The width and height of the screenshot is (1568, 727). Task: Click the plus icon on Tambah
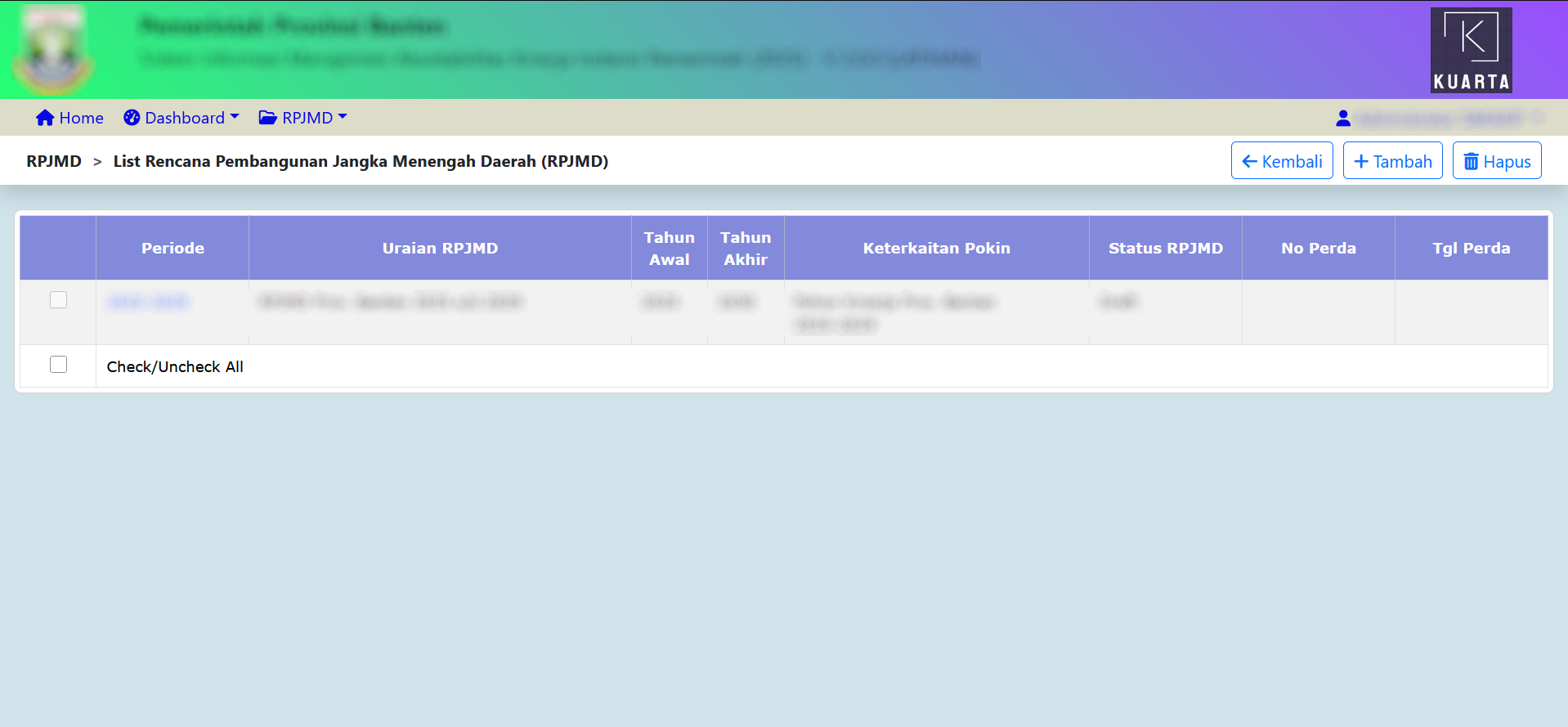click(x=1361, y=162)
